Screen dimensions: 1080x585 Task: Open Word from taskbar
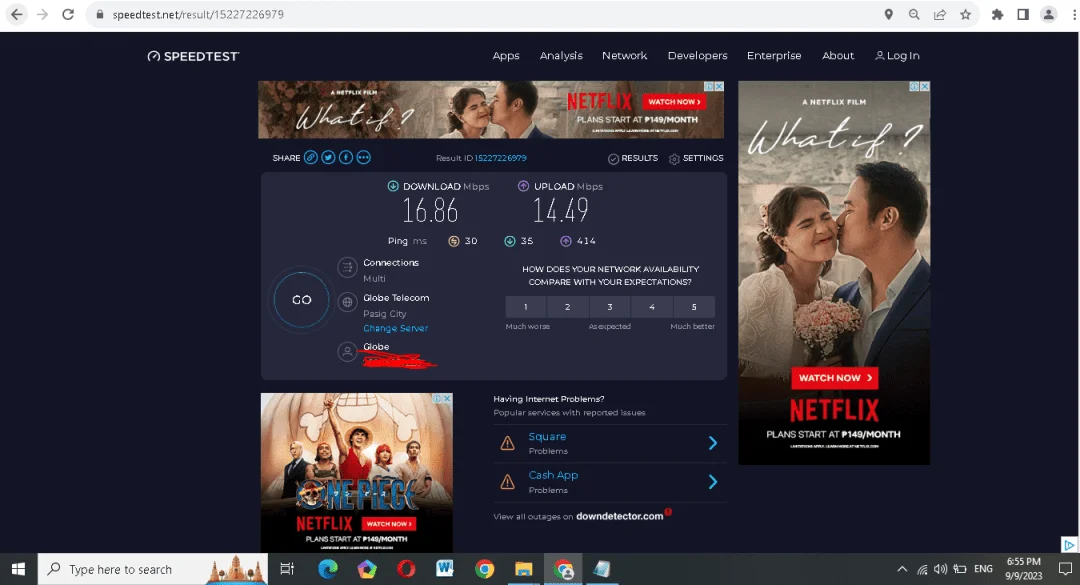point(445,569)
